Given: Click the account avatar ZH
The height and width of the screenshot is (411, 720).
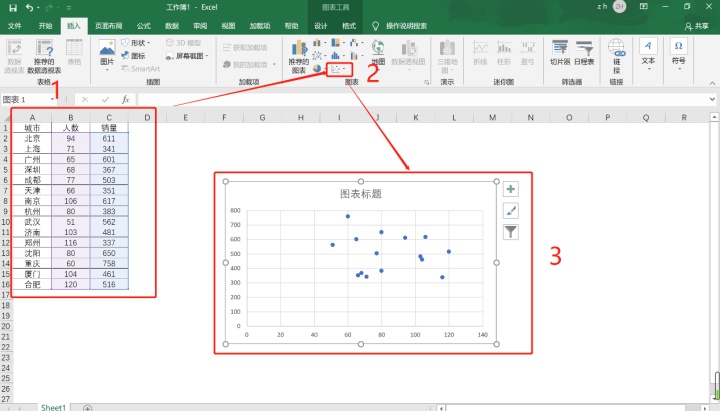Looking at the screenshot, I should click(x=619, y=6).
